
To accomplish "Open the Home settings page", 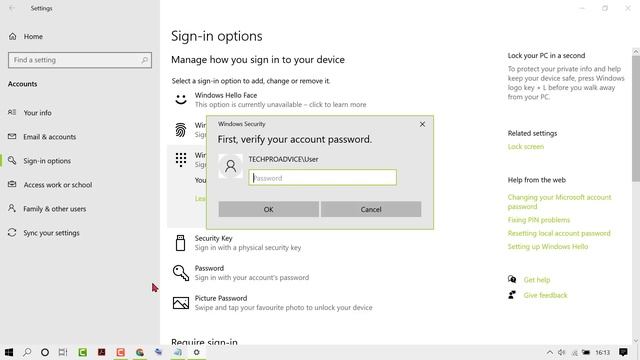I will tap(33, 36).
